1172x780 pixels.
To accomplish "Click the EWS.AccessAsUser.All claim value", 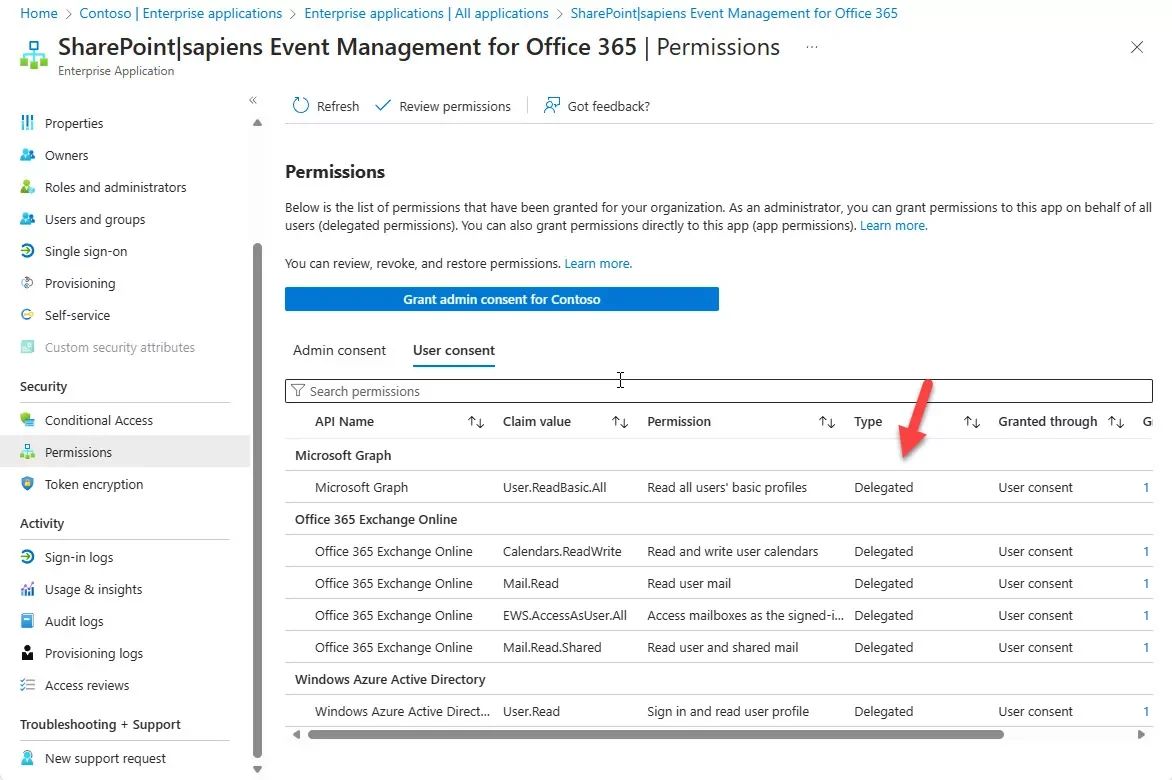I will coord(565,616).
